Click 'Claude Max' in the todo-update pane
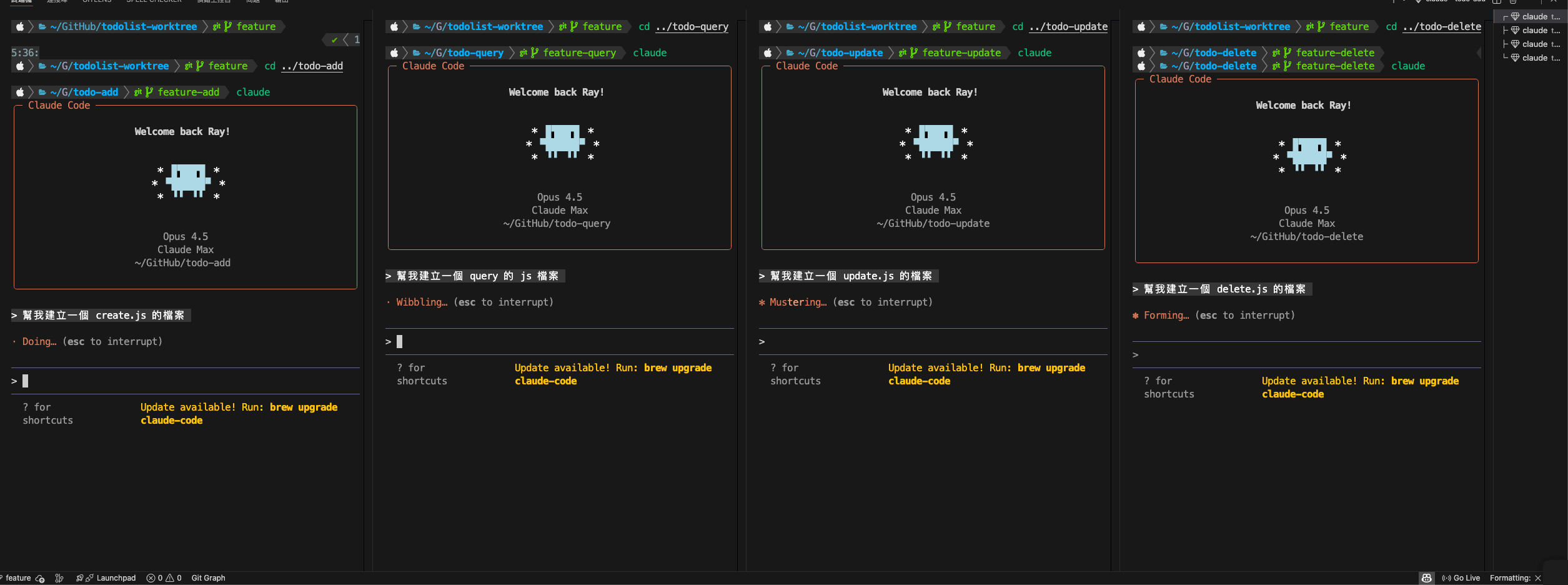Image resolution: width=1568 pixels, height=585 pixels. pos(933,211)
